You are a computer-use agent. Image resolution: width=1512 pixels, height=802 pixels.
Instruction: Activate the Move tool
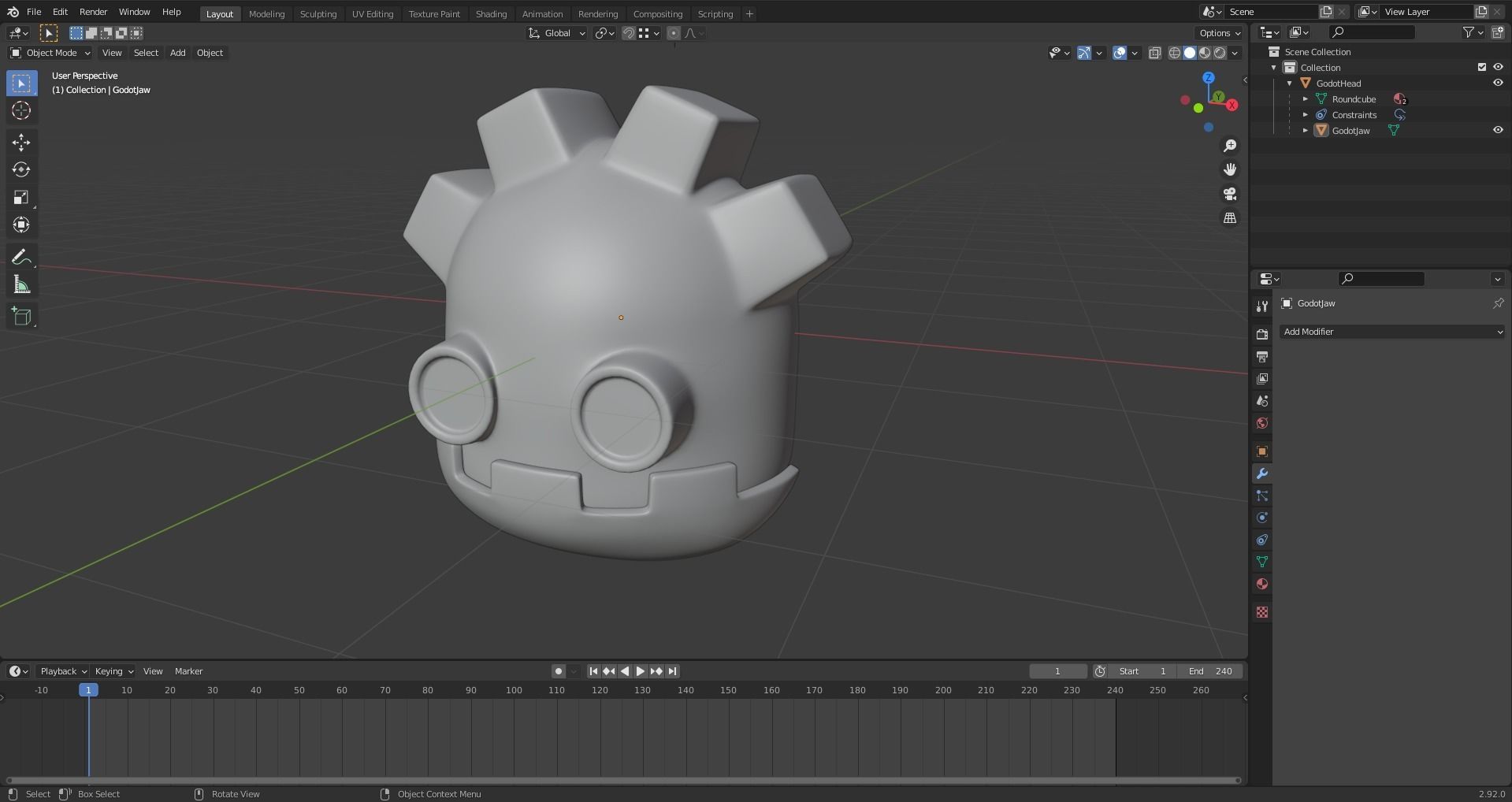tap(21, 143)
